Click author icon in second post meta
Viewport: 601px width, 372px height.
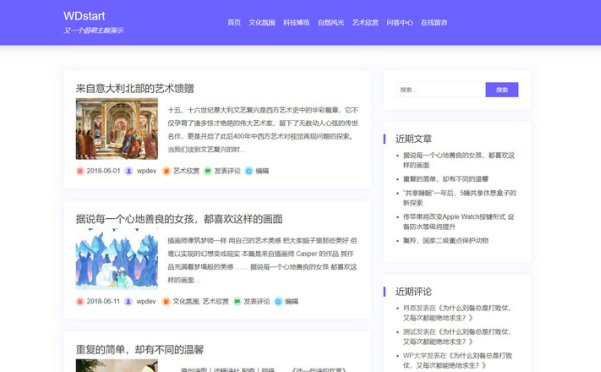pyautogui.click(x=128, y=302)
